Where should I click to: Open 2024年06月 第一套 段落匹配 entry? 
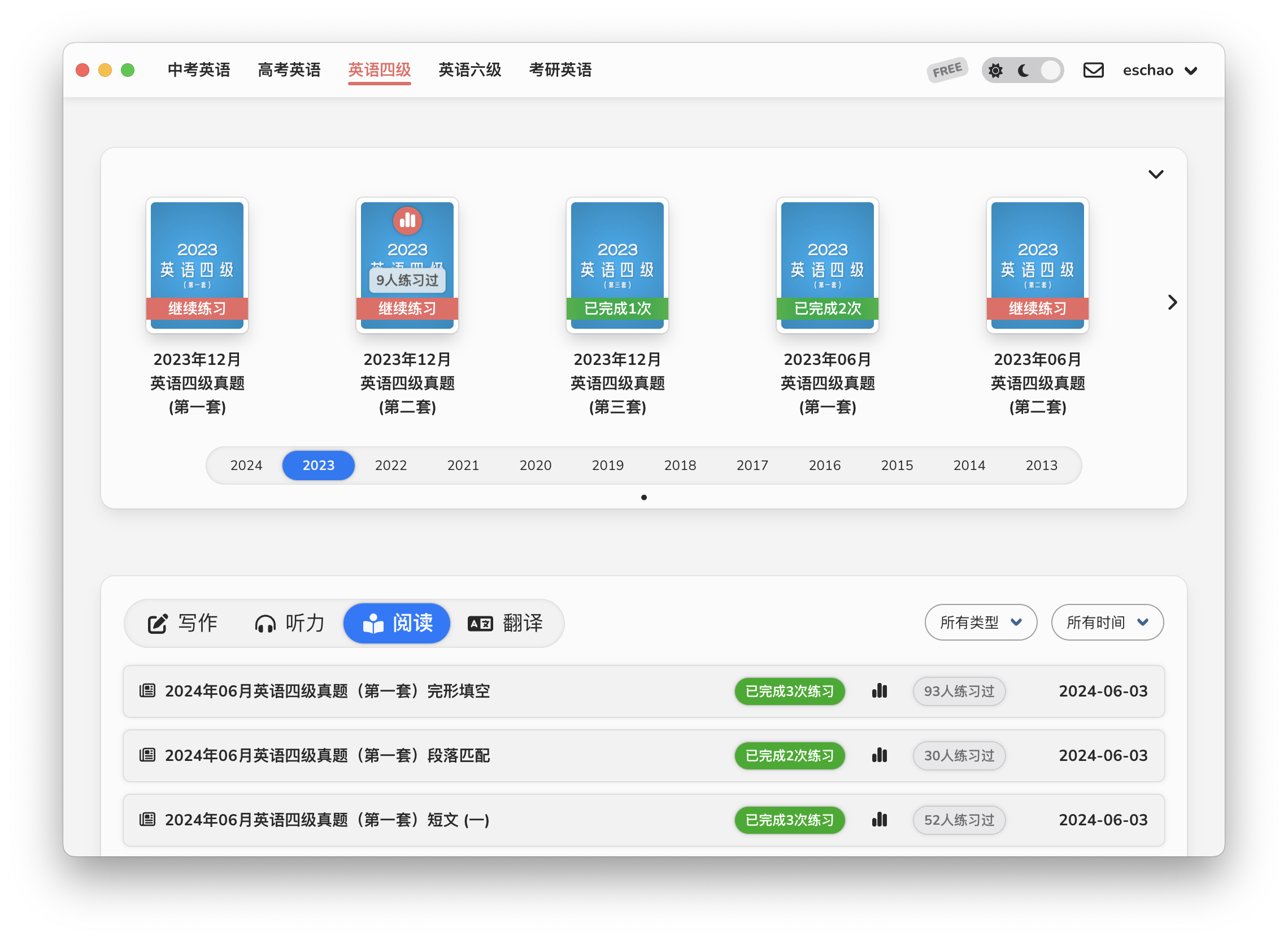643,756
